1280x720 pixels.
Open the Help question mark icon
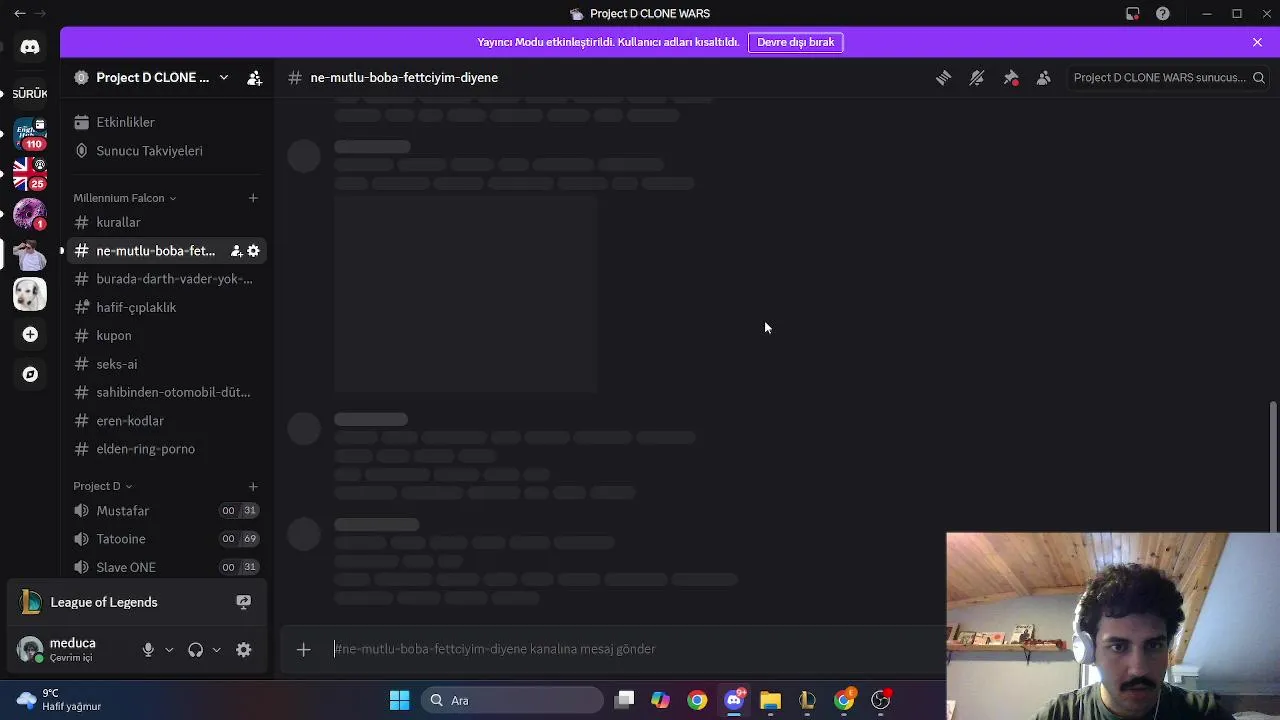(1162, 14)
